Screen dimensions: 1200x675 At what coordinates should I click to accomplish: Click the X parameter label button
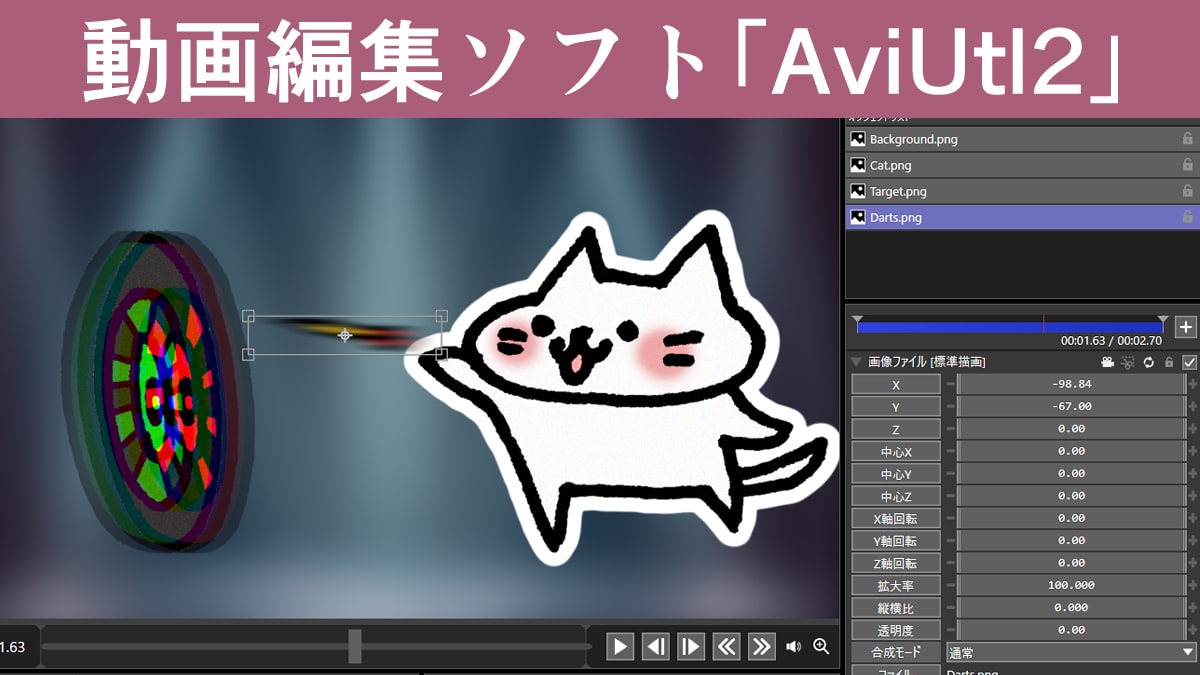click(x=896, y=384)
